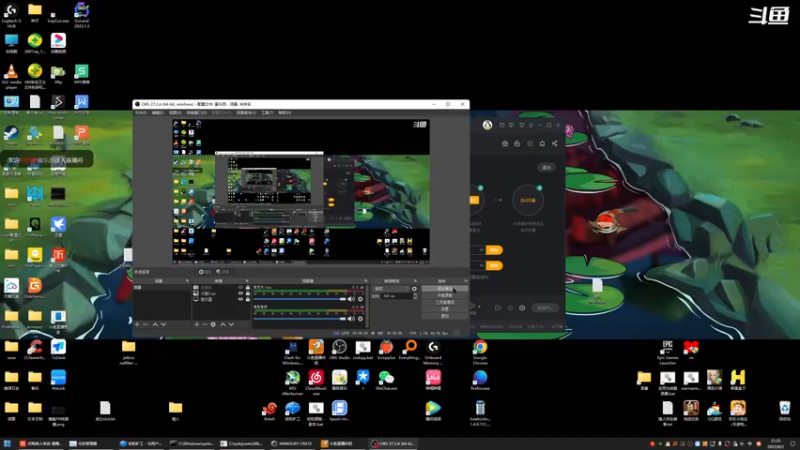This screenshot has width=800, height=450.
Task: Move selected scene down arrow
Action: [163, 324]
